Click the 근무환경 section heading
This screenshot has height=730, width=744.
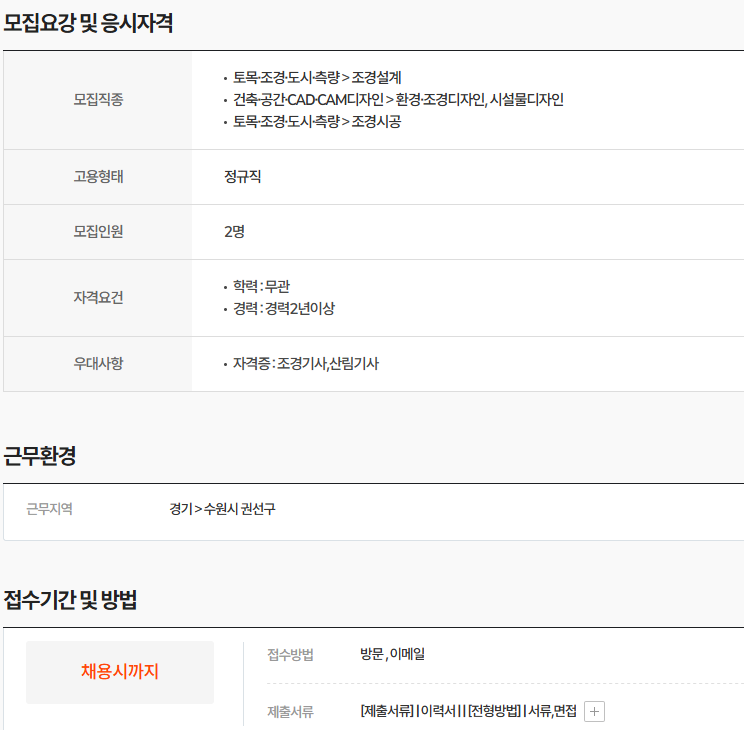click(40, 456)
